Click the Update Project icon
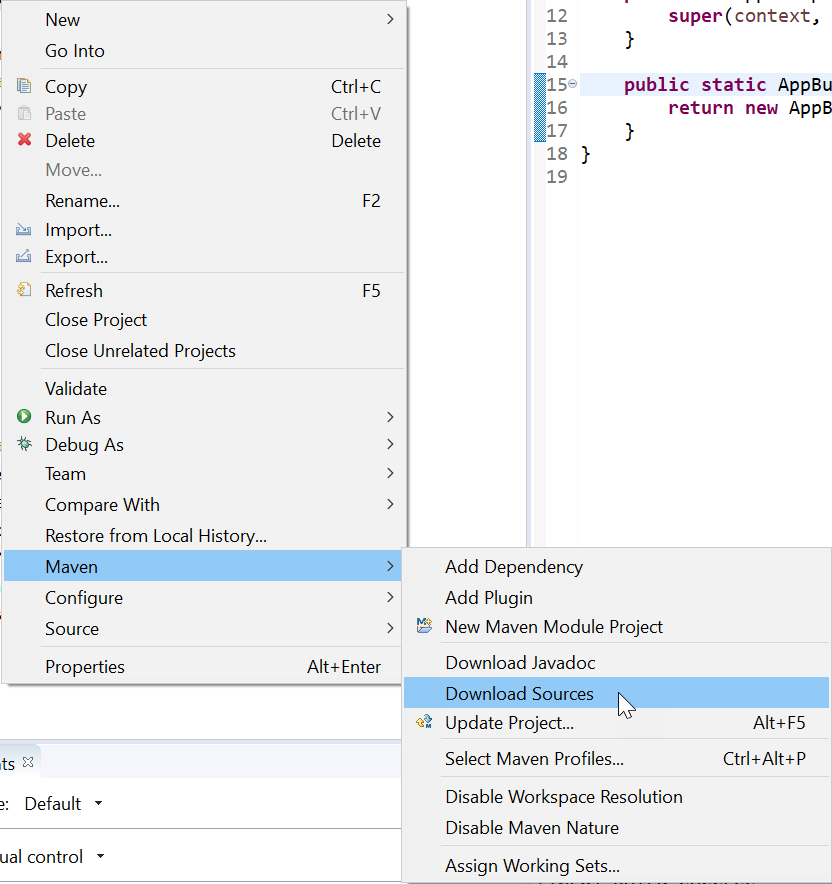832x884 pixels. (x=424, y=722)
